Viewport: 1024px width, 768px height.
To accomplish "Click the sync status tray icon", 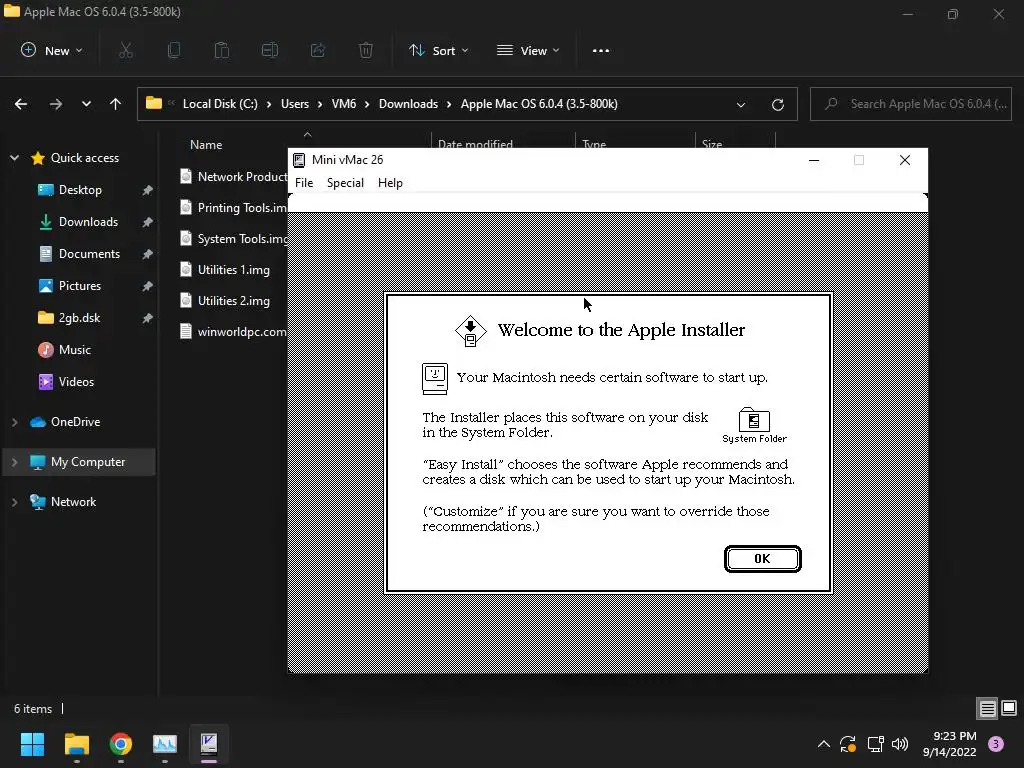I will click(x=848, y=744).
